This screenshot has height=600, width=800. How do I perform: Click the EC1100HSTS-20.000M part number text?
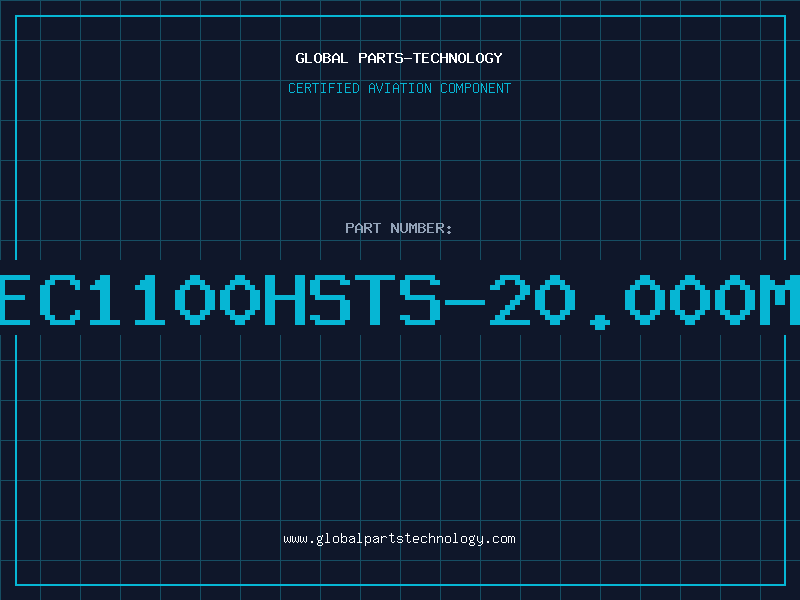click(x=400, y=301)
